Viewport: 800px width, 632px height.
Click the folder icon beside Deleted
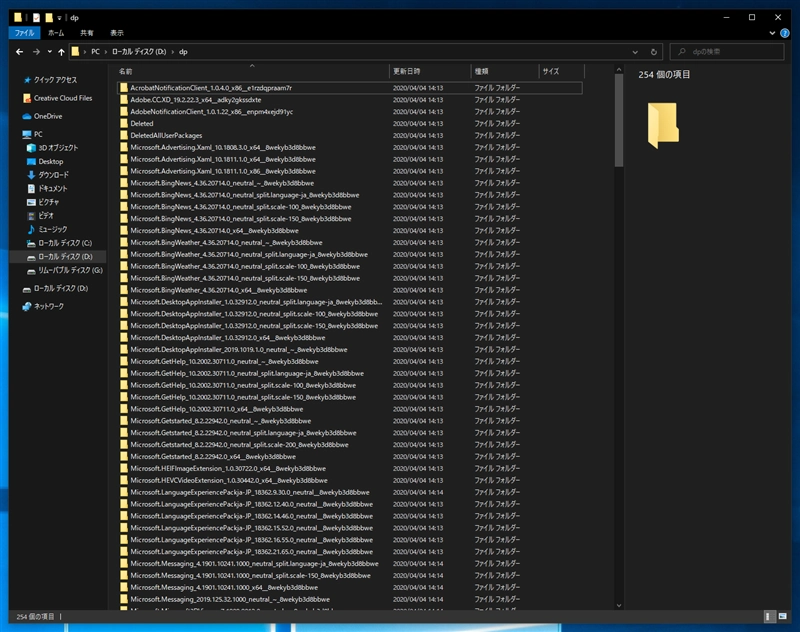click(x=123, y=123)
